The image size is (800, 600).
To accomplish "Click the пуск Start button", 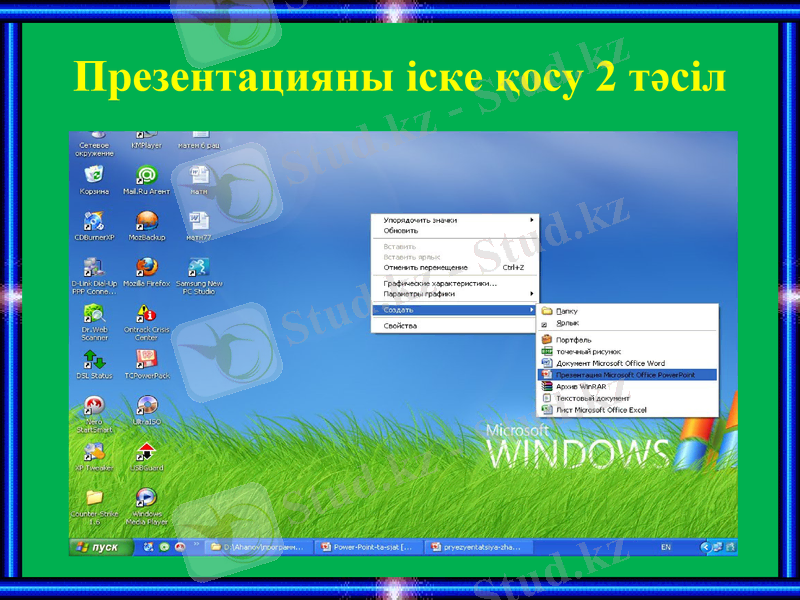I will coord(99,547).
